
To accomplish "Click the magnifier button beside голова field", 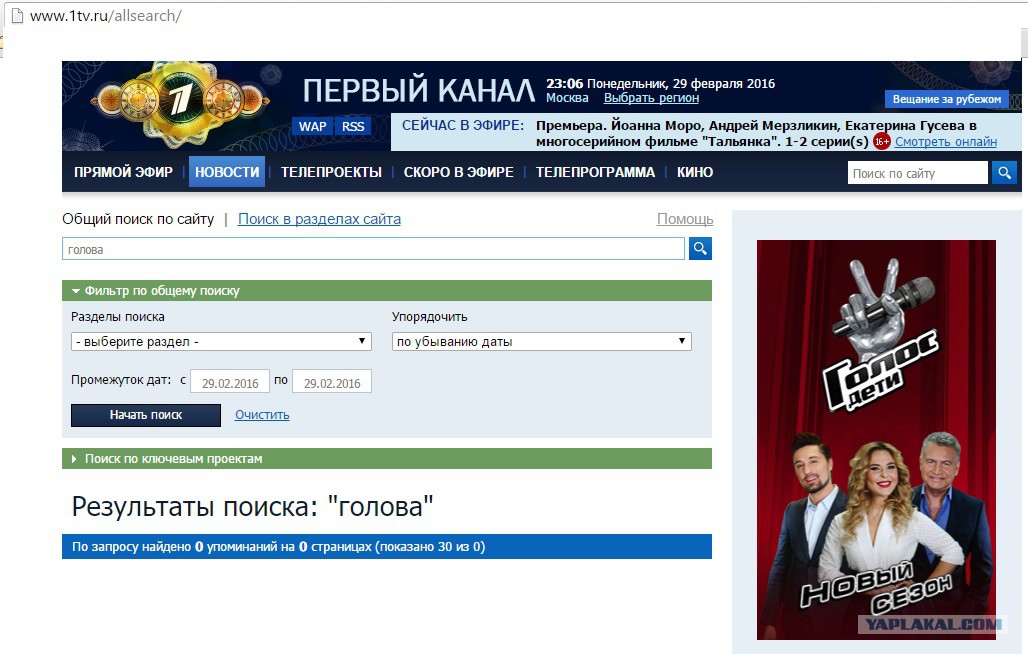I will click(700, 248).
